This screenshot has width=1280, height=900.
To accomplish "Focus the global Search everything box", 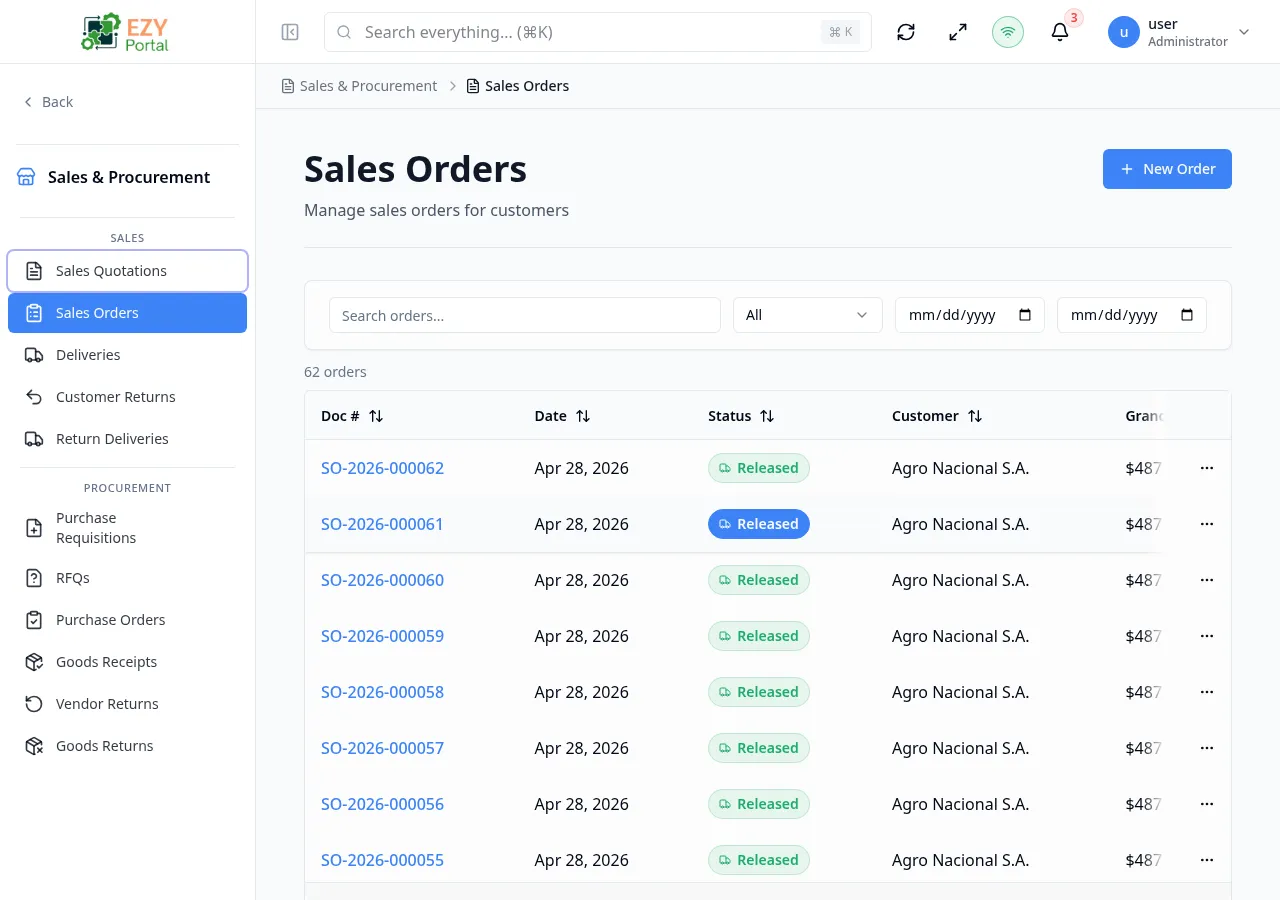I will (598, 32).
